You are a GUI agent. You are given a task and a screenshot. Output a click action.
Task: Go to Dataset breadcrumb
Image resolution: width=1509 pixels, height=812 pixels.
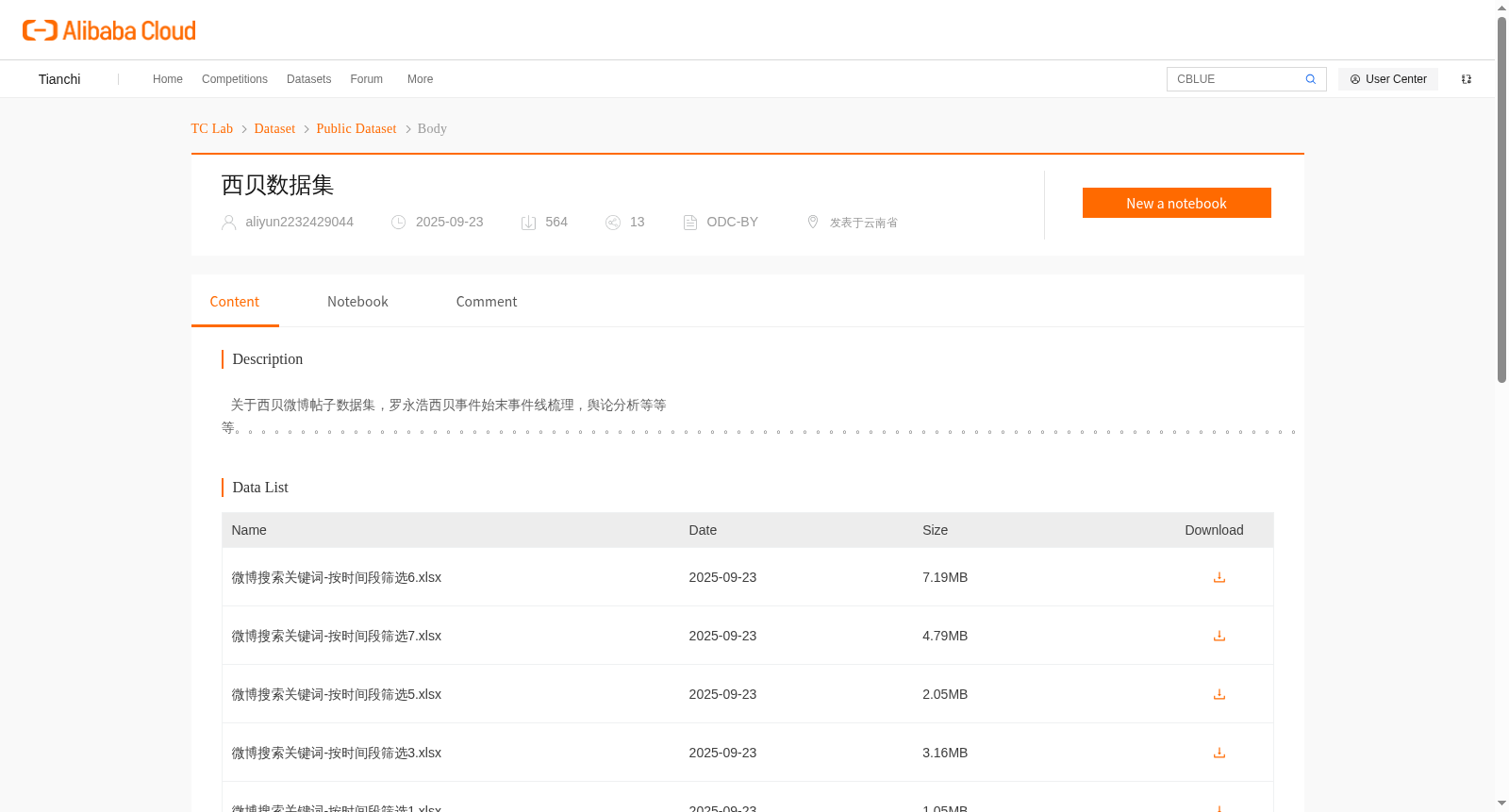[274, 128]
